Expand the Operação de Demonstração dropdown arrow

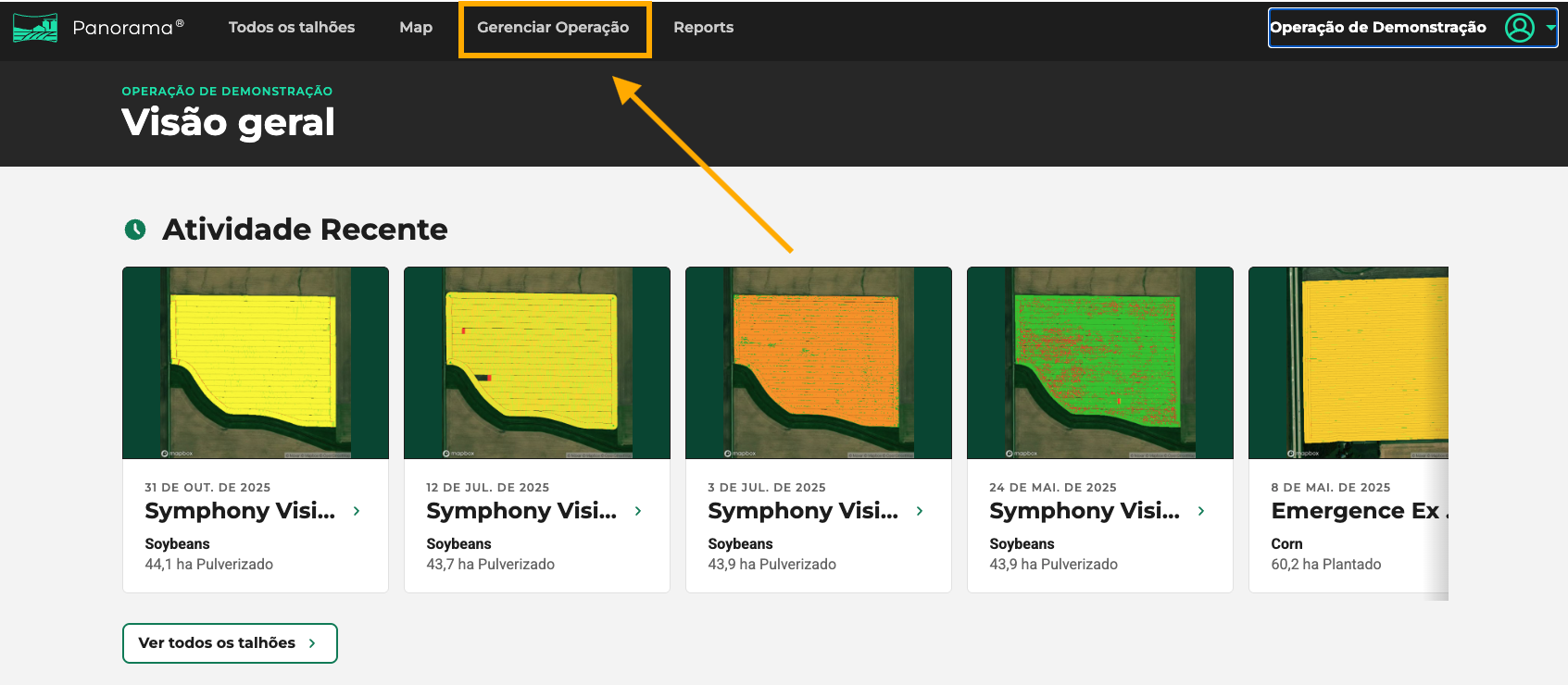click(x=1550, y=28)
